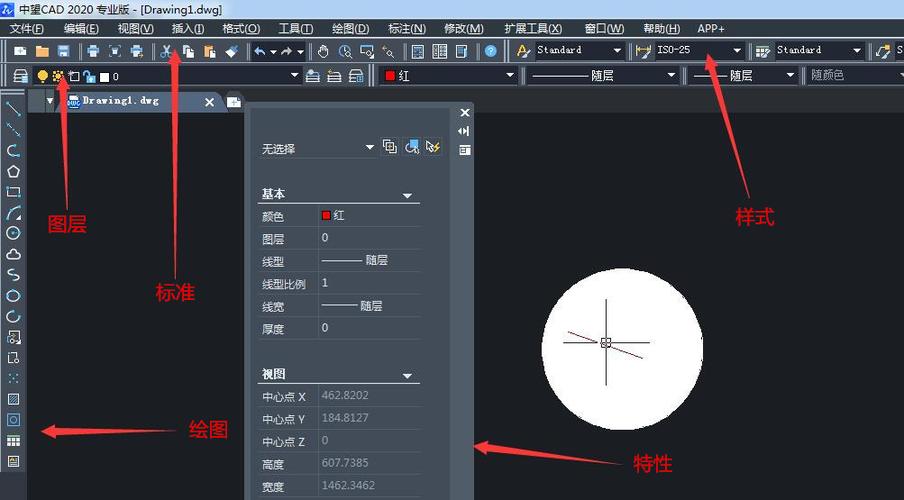Open the 视图(V) menu
The width and height of the screenshot is (904, 500).
pos(135,28)
